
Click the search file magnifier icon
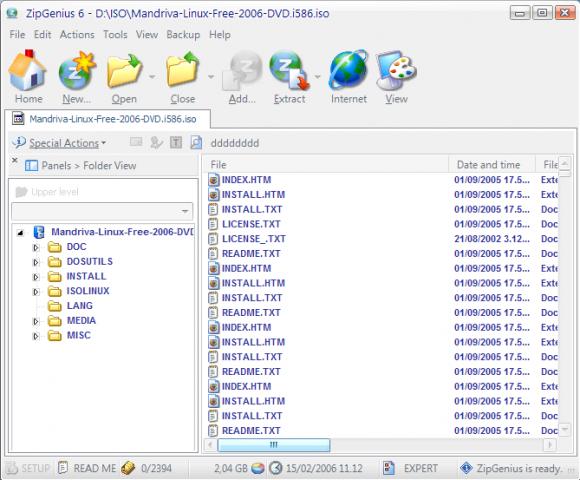196,142
